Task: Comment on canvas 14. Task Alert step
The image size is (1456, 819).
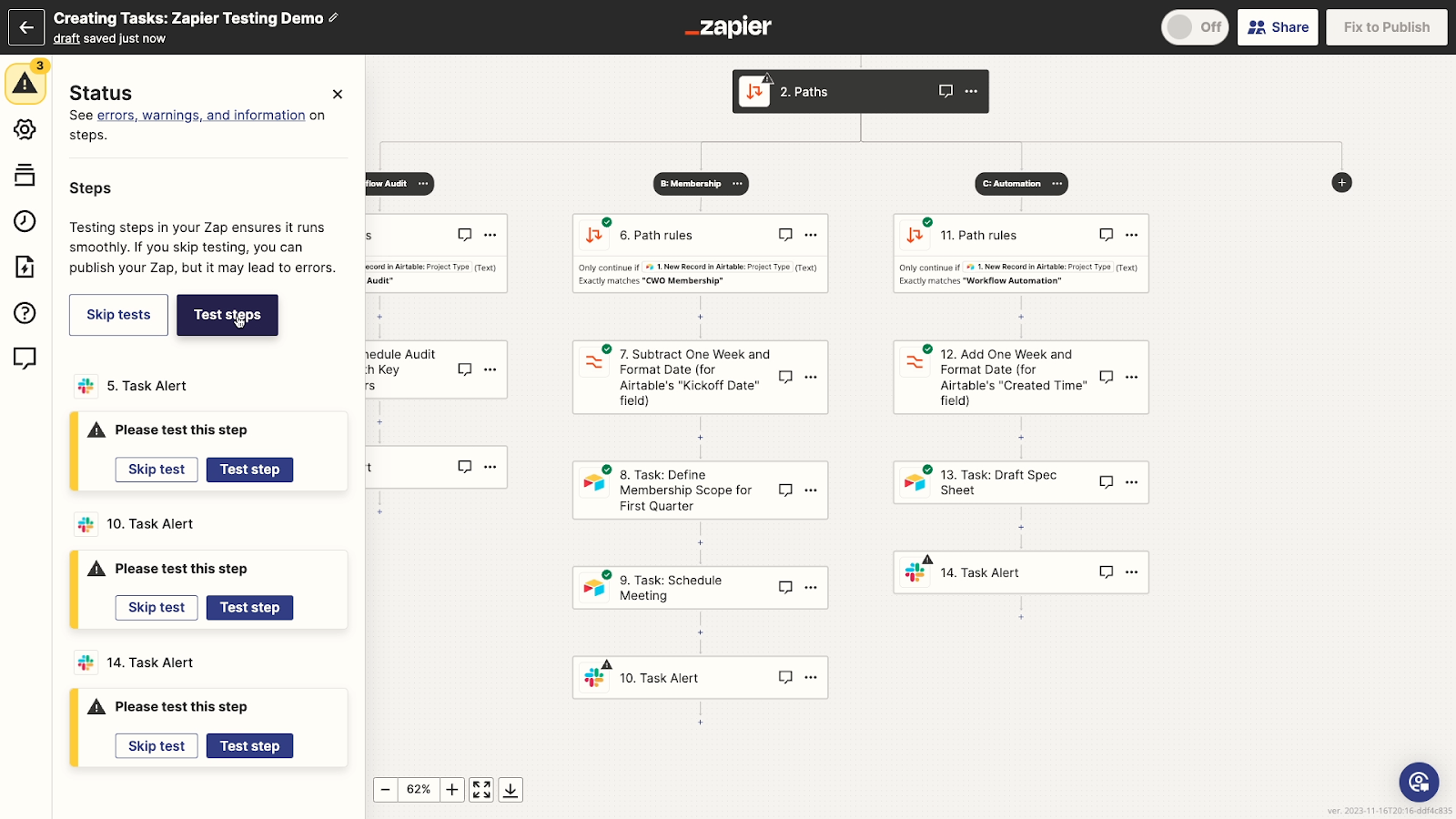Action: point(1107,572)
